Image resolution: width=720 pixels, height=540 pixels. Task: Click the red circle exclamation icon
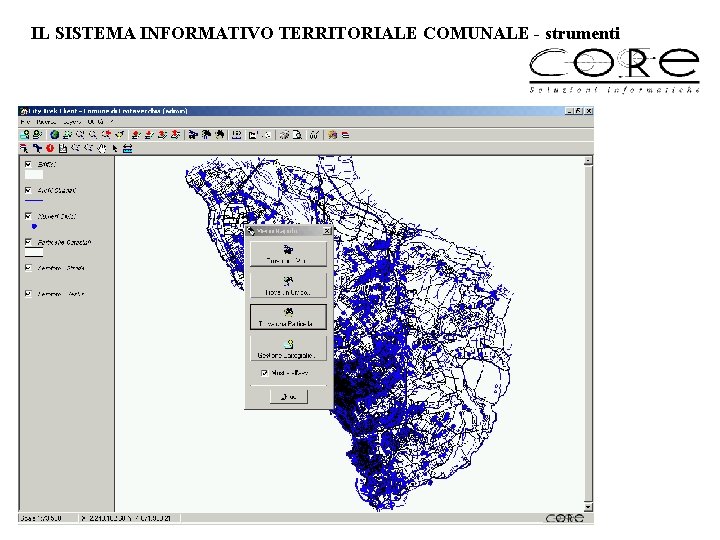click(50, 148)
